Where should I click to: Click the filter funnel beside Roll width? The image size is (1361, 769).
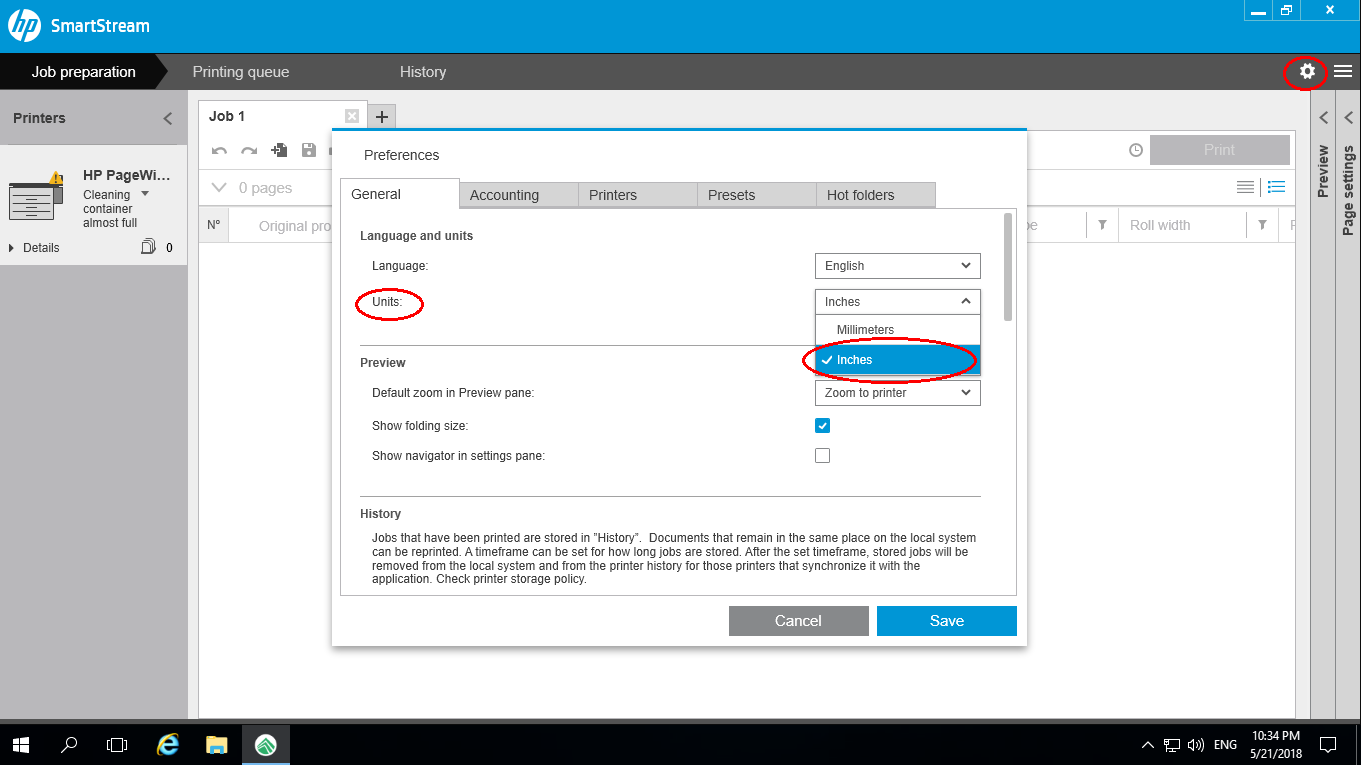pos(1262,225)
